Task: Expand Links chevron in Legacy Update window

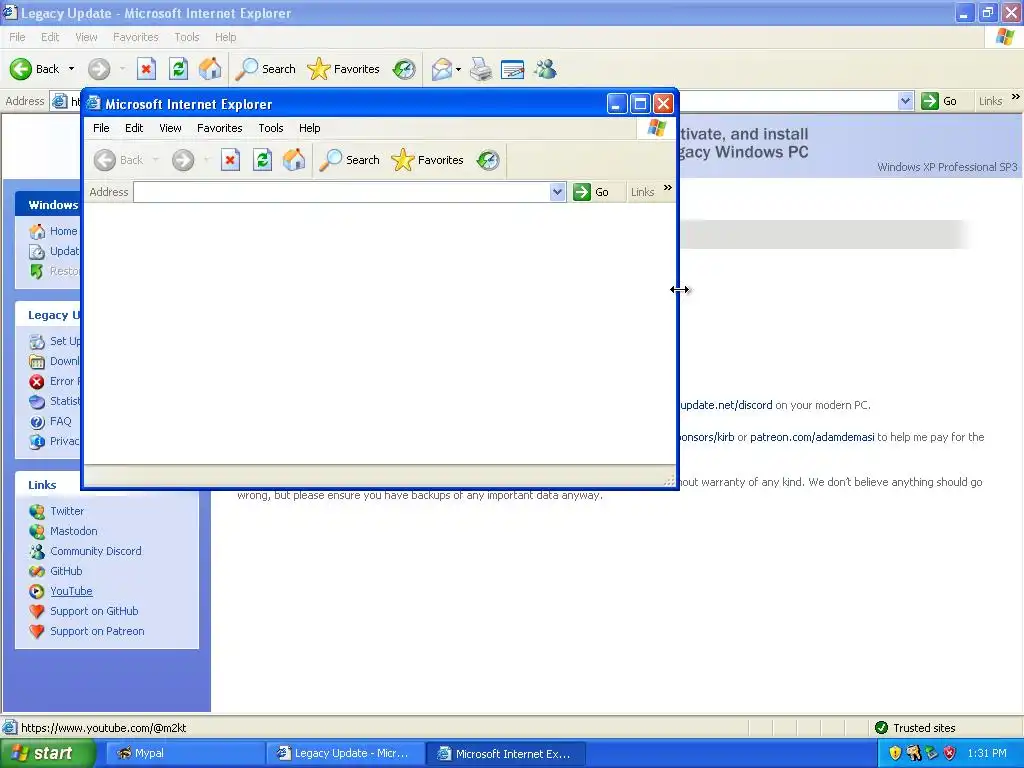Action: pos(1016,97)
